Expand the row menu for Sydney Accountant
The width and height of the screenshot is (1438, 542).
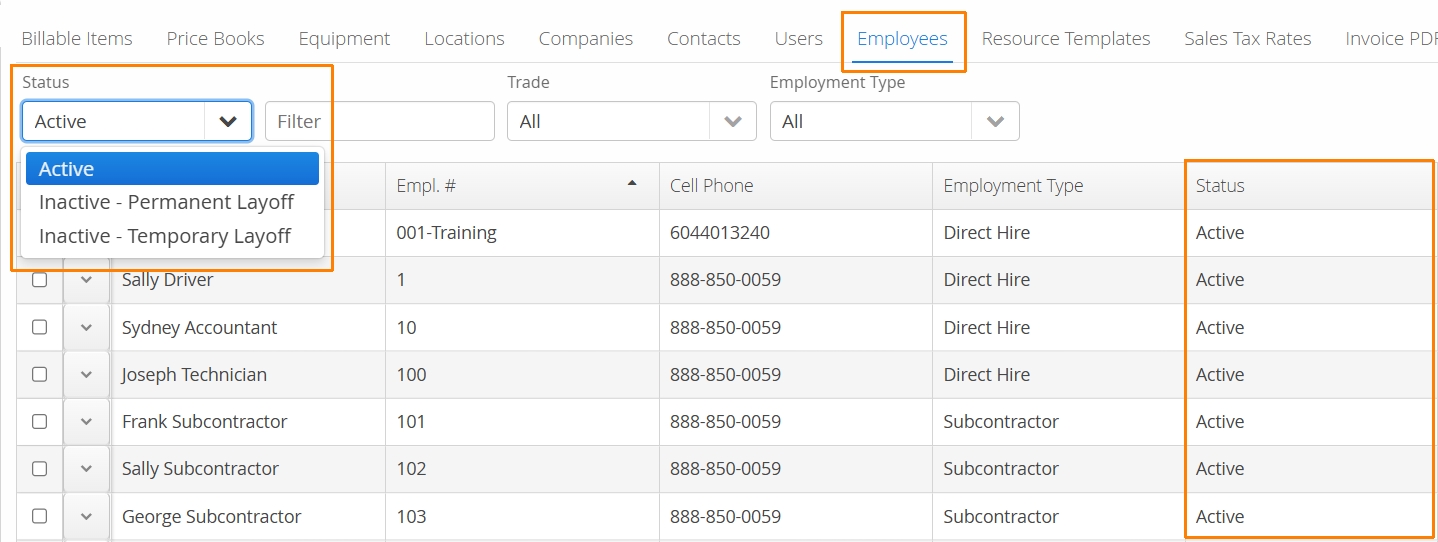pos(87,327)
